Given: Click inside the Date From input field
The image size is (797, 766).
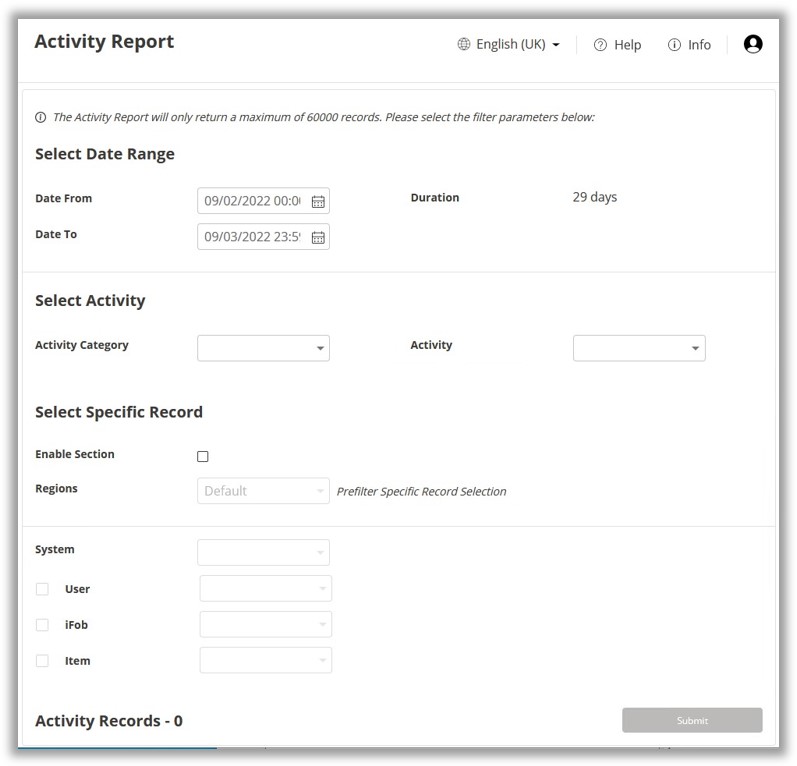Looking at the screenshot, I should pos(251,201).
